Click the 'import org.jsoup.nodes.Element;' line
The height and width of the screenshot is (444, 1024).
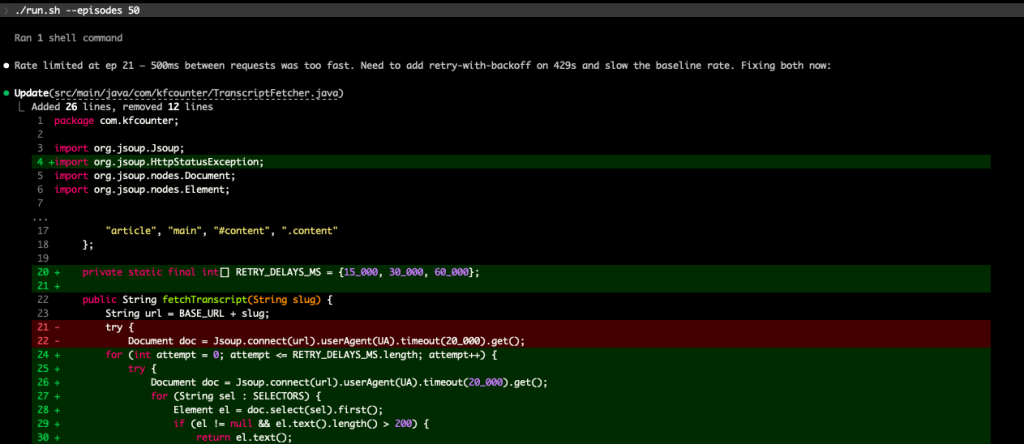(x=142, y=189)
